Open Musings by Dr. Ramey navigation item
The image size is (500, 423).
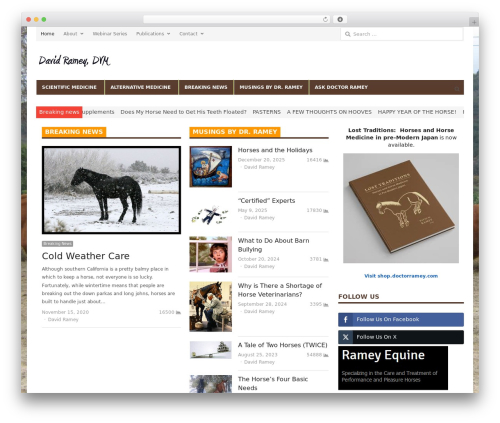(271, 87)
